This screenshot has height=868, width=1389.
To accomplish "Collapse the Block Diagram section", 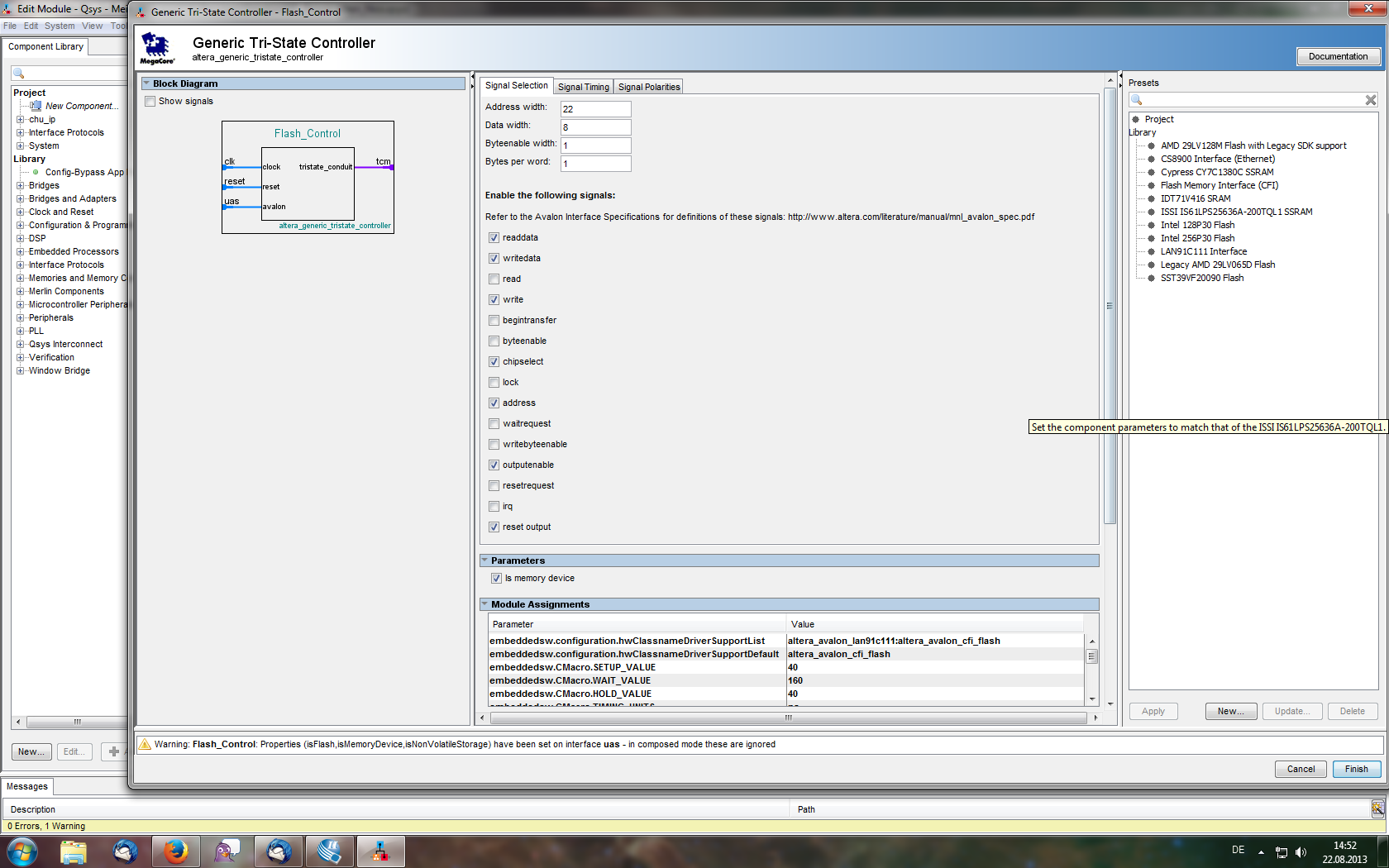I will (146, 83).
